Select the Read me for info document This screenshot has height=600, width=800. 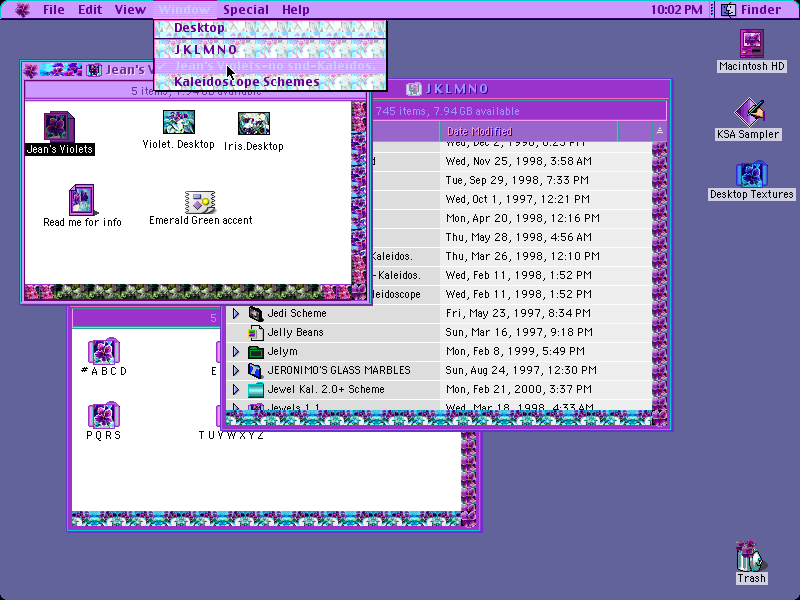82,199
